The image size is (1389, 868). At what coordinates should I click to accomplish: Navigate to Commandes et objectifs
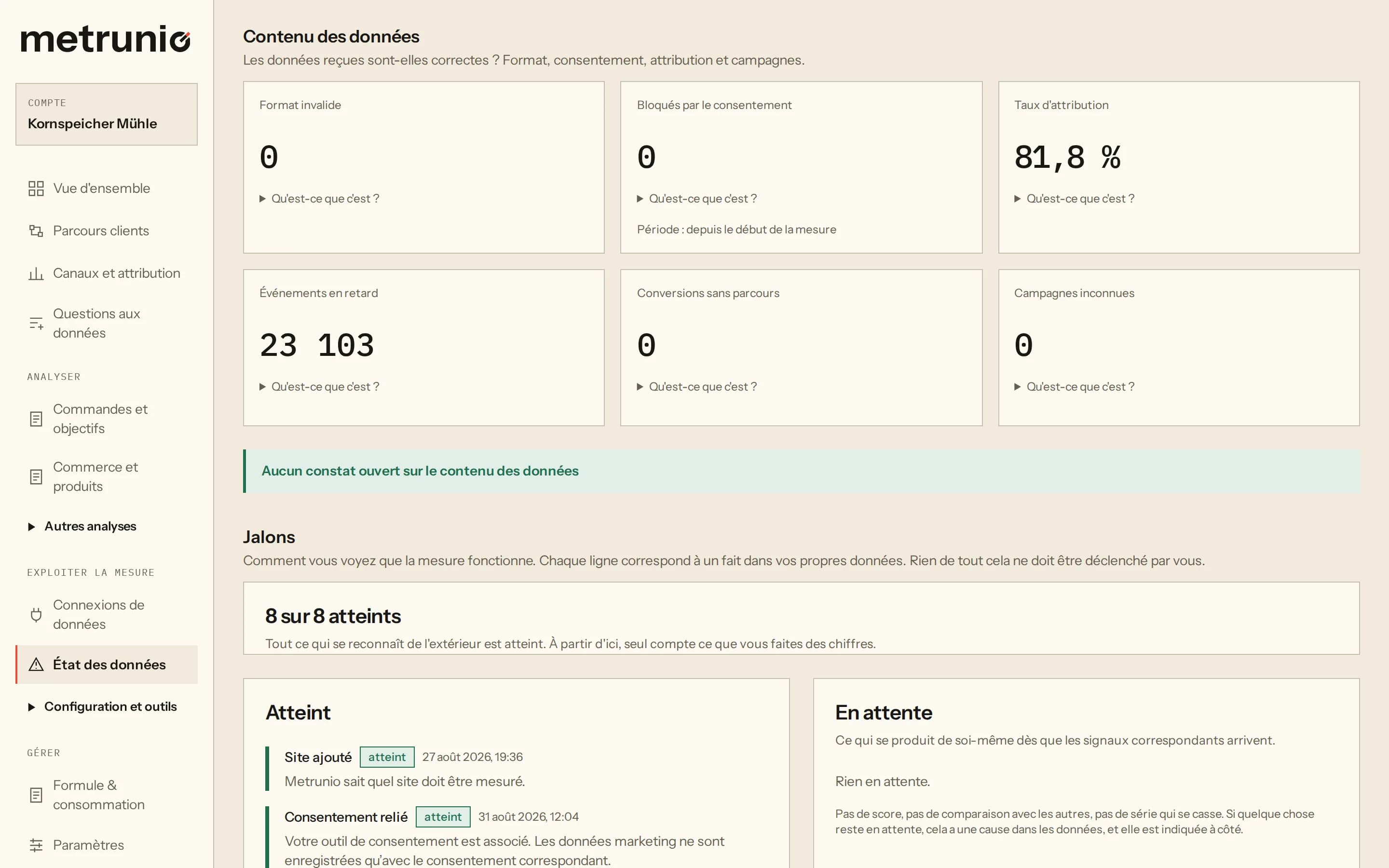[107, 419]
